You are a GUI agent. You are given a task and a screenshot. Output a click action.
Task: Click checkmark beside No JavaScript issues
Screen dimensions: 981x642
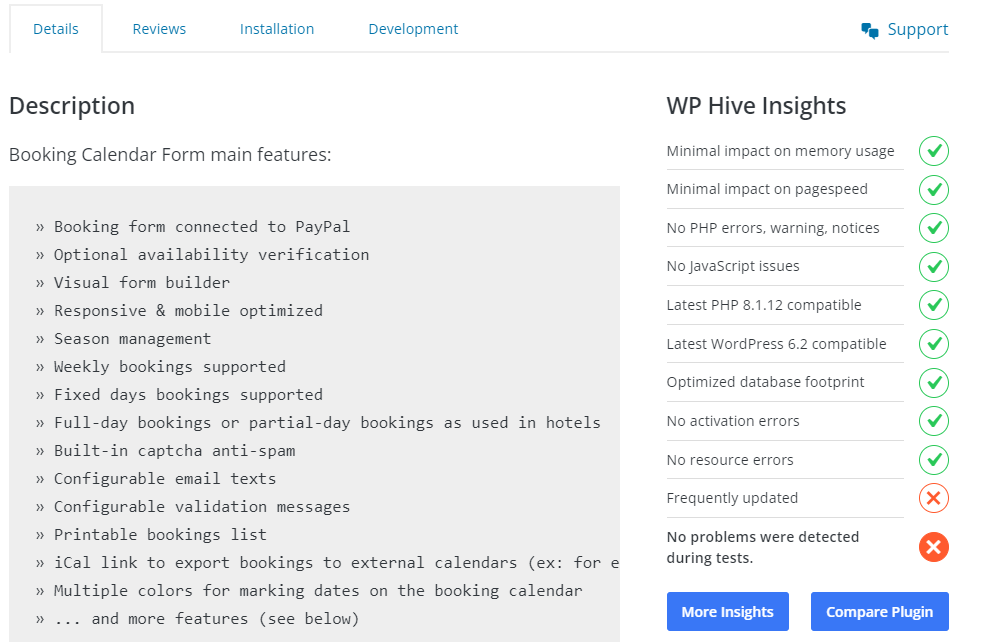[x=933, y=267]
